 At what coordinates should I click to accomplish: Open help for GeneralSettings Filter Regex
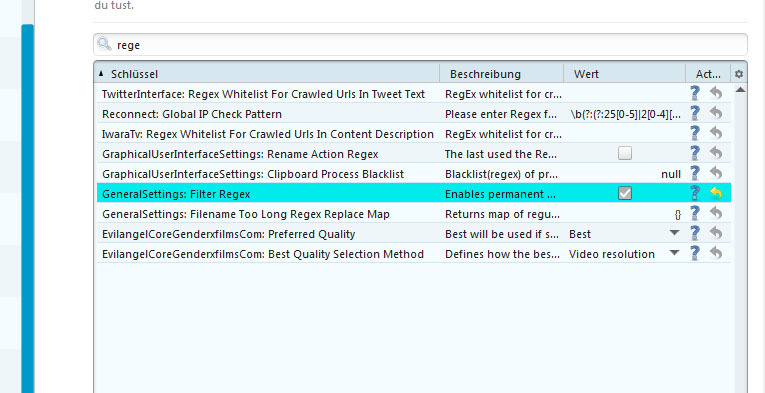pos(695,194)
